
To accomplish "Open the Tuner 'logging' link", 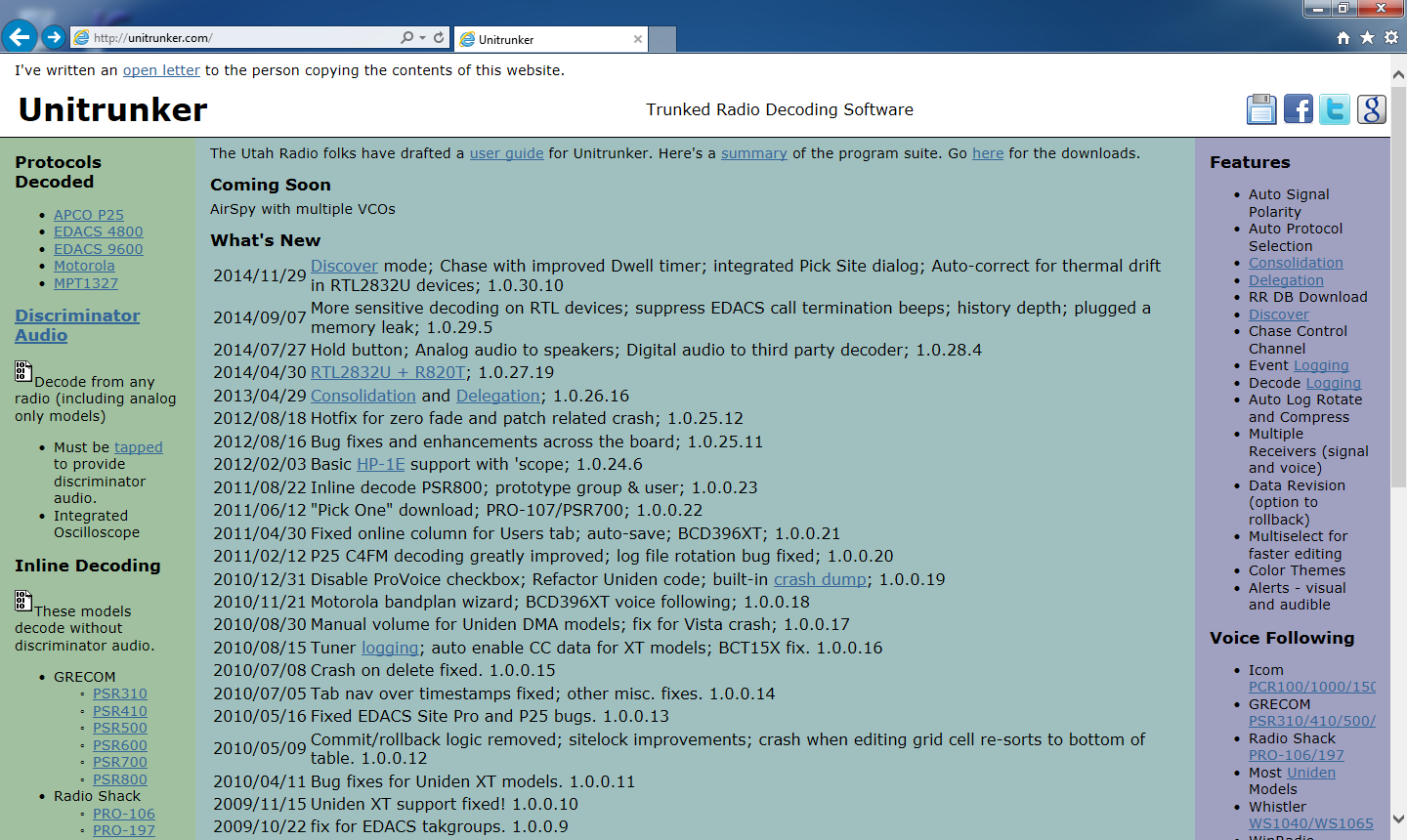I will pos(390,648).
